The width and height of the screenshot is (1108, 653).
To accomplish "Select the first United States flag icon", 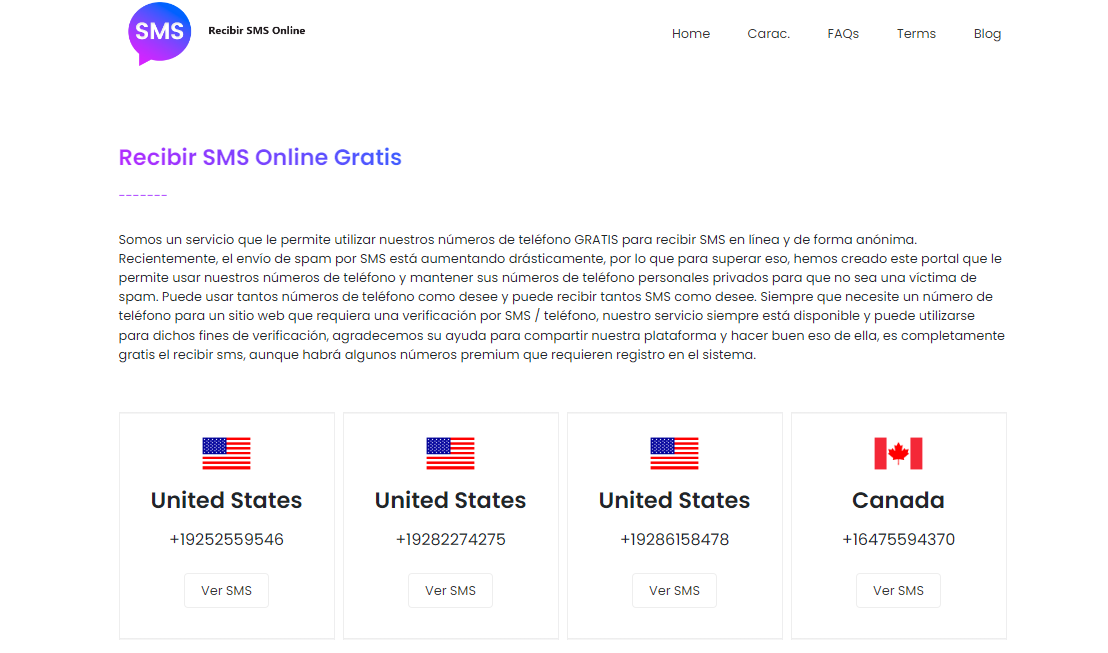I will coord(226,452).
